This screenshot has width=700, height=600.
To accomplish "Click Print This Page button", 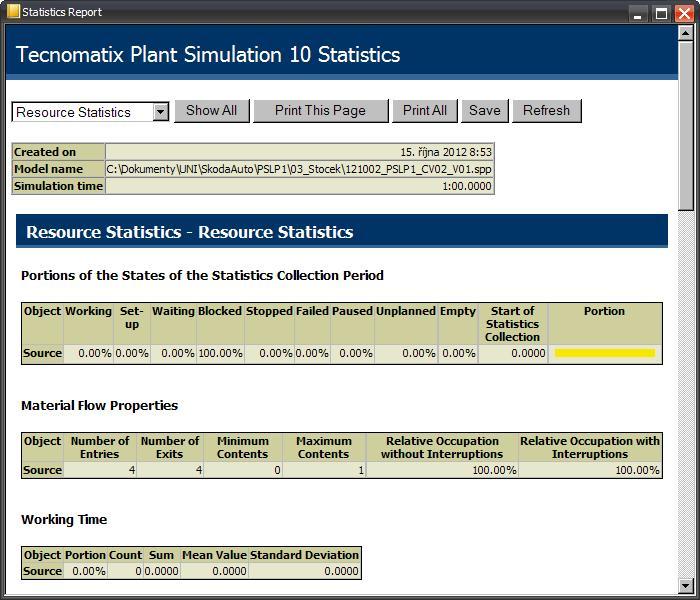I will tap(321, 111).
